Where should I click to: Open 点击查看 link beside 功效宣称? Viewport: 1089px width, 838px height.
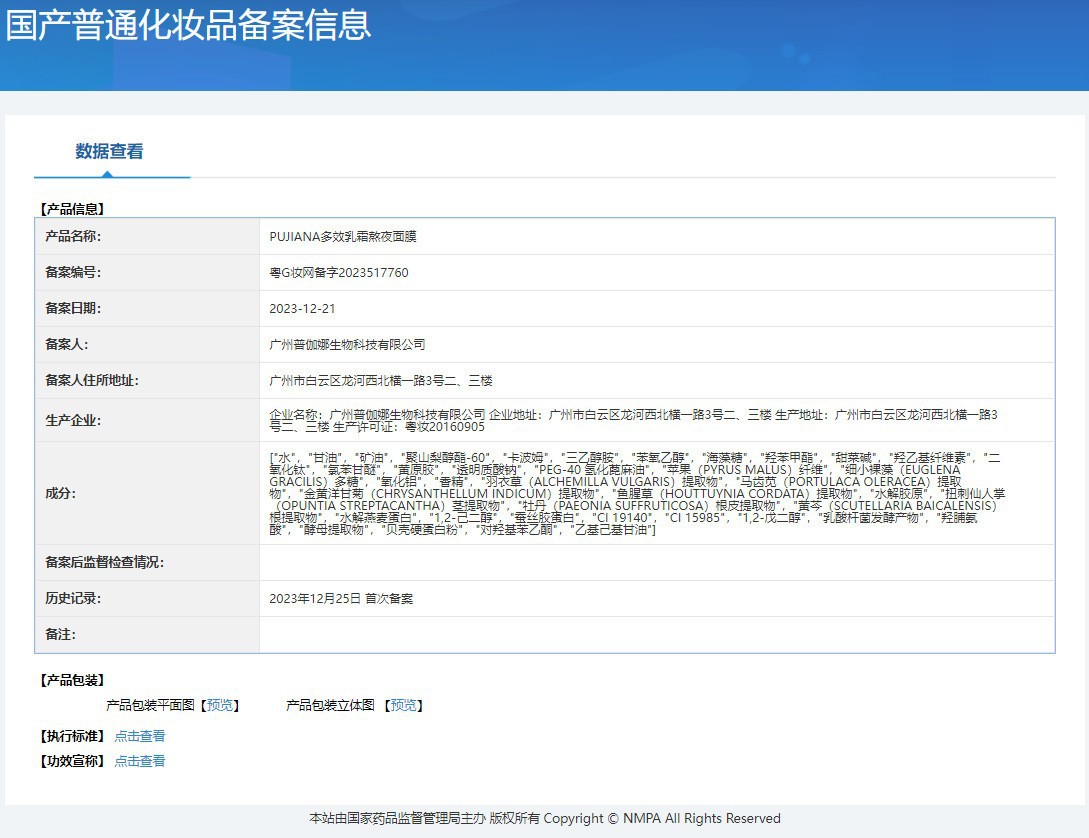[x=140, y=761]
